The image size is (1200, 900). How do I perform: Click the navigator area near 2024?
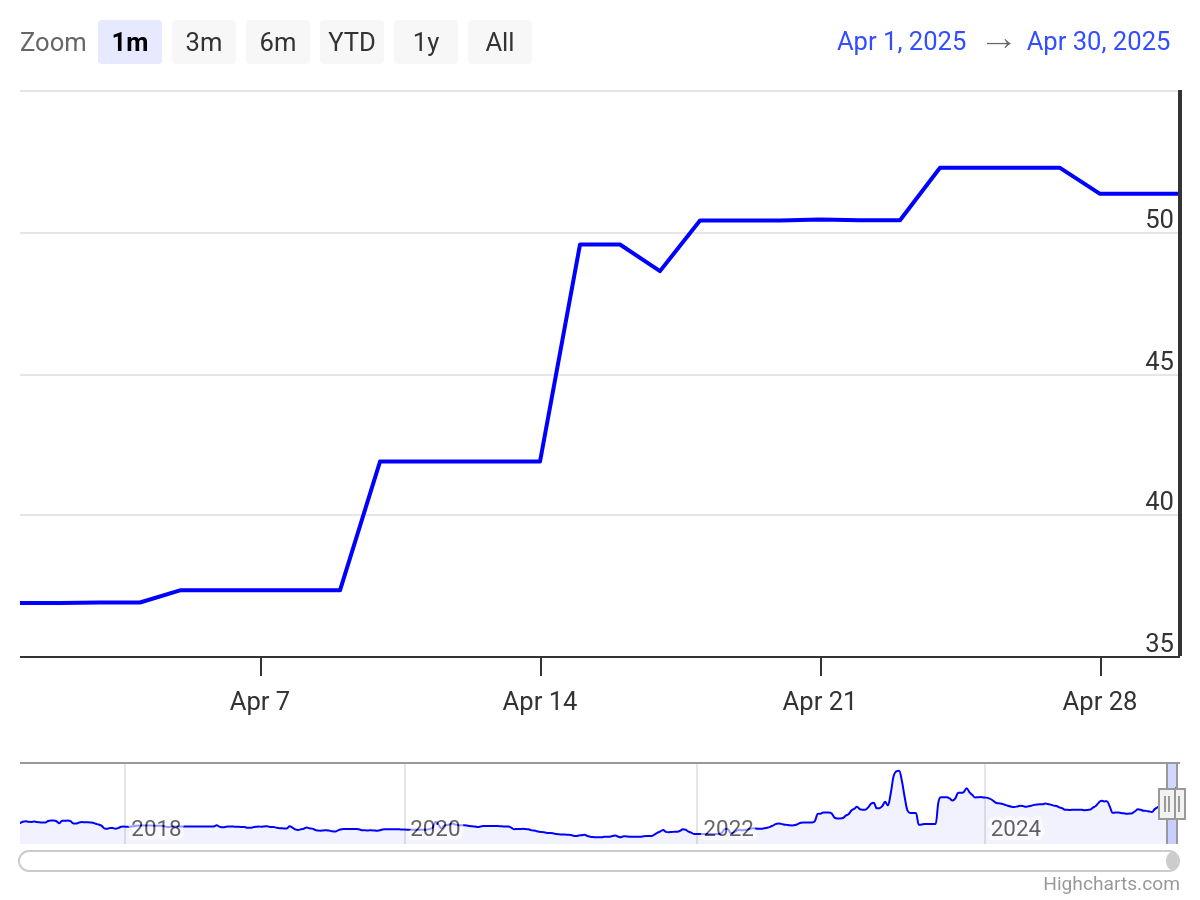(x=1016, y=828)
